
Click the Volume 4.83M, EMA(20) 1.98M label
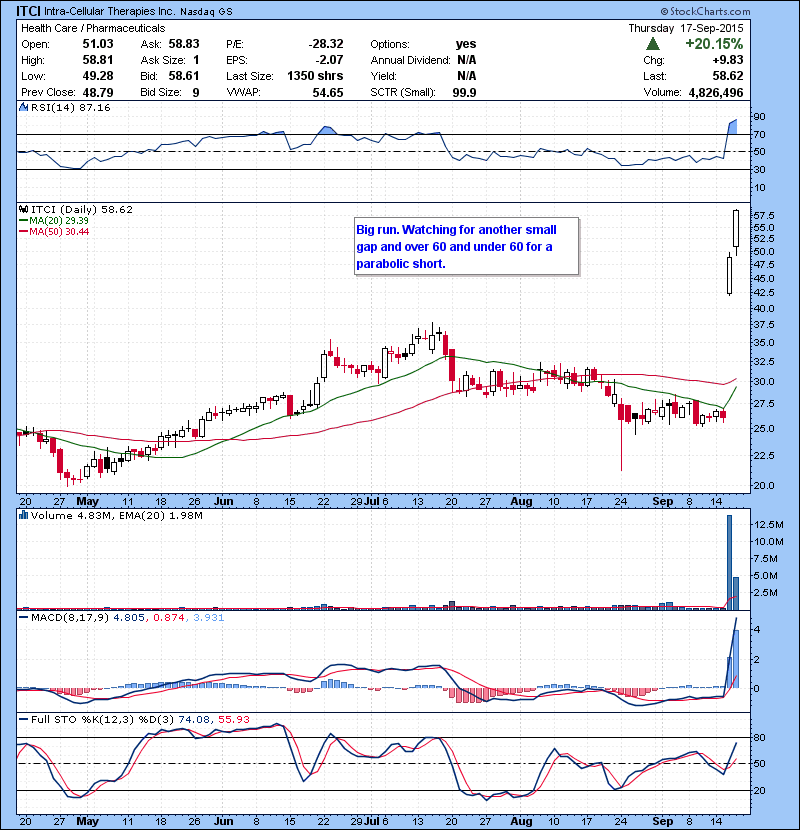point(116,515)
